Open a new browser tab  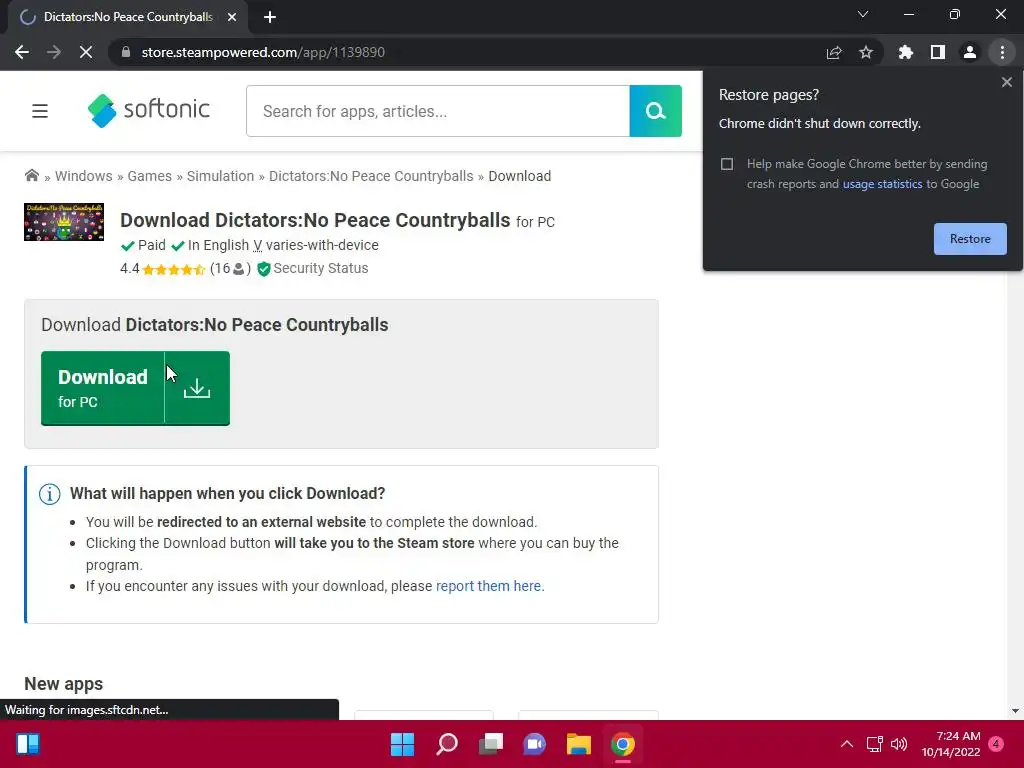[270, 17]
